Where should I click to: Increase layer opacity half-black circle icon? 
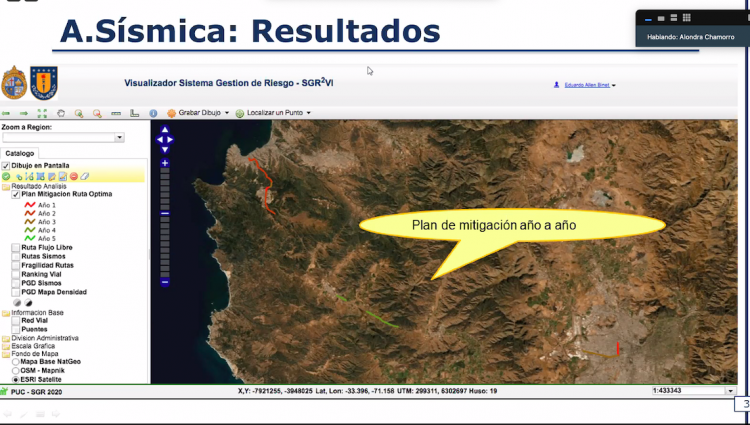pyautogui.click(x=28, y=303)
